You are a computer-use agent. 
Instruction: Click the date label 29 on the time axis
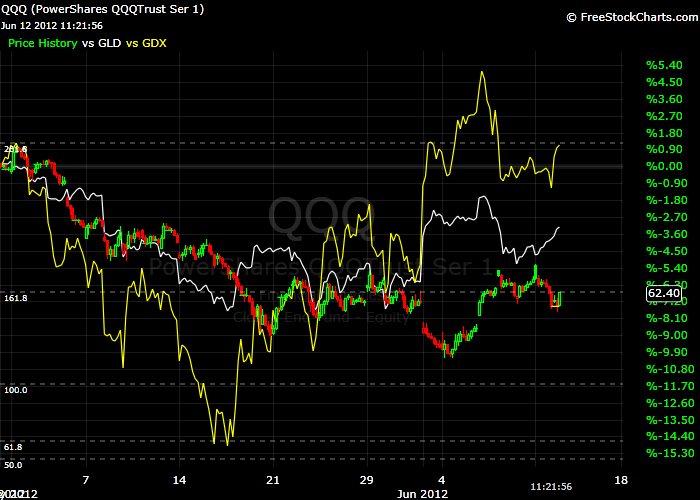pyautogui.click(x=367, y=480)
